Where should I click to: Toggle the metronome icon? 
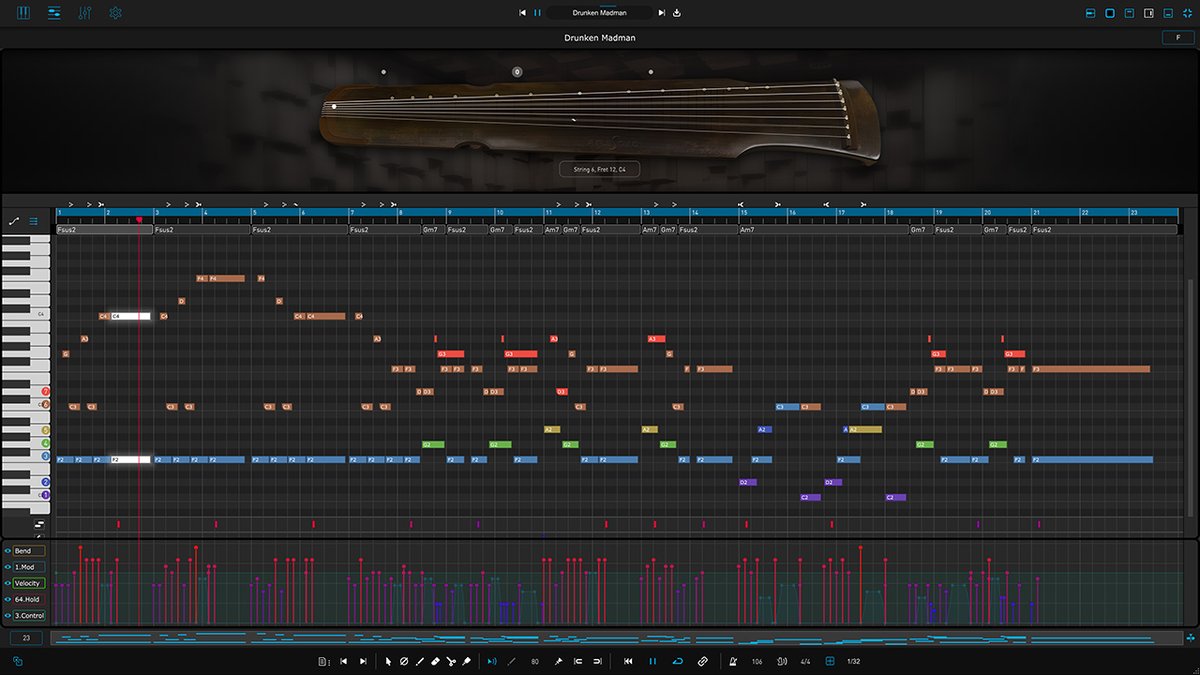[x=734, y=661]
